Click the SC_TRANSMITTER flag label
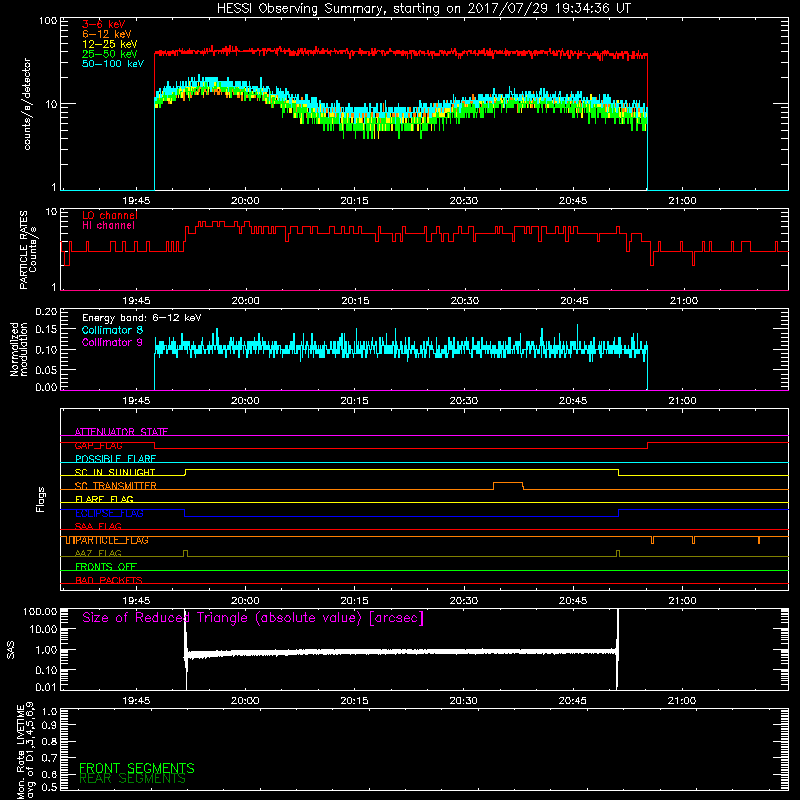 click(x=115, y=486)
